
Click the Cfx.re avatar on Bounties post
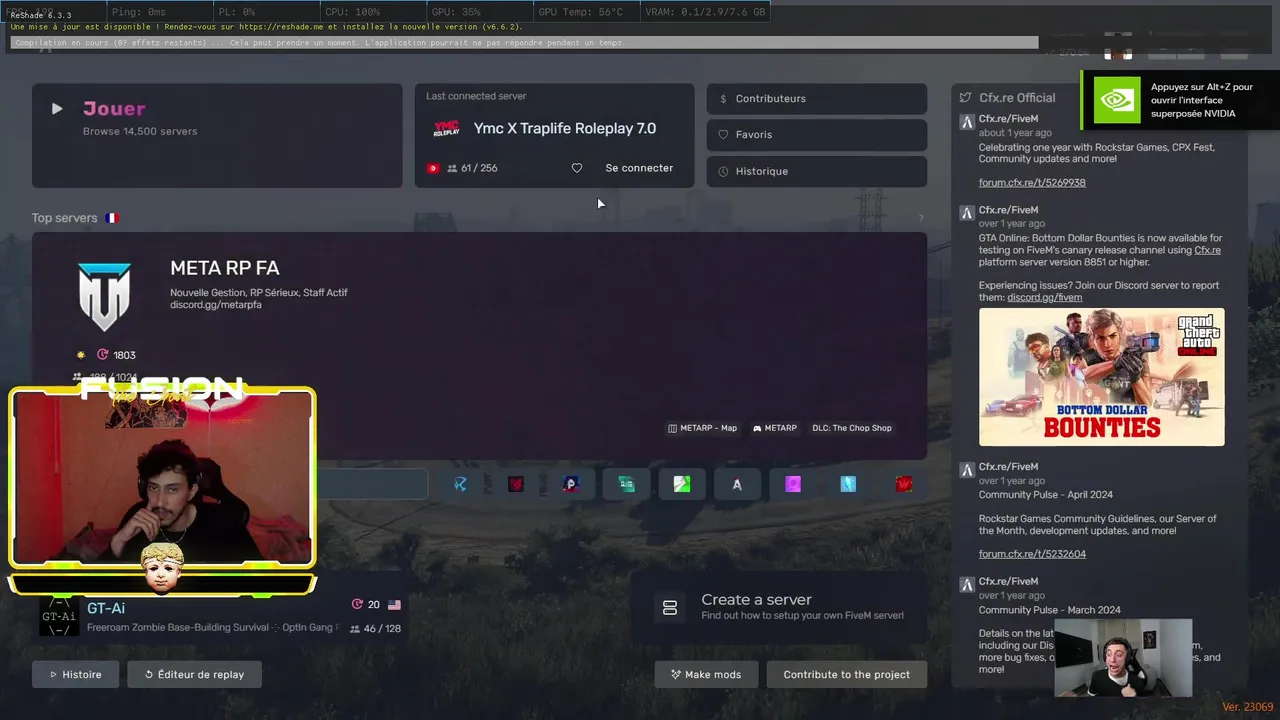(x=967, y=213)
